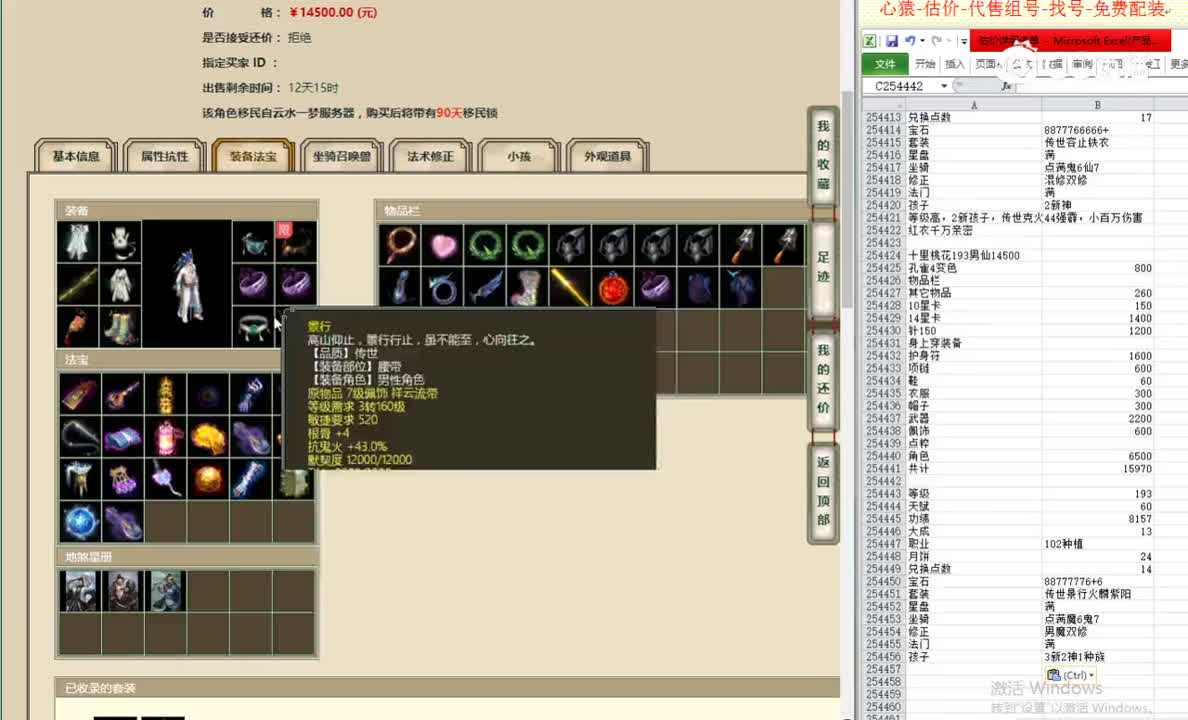
Task: Select the teal belt equipment slot
Action: click(x=253, y=327)
